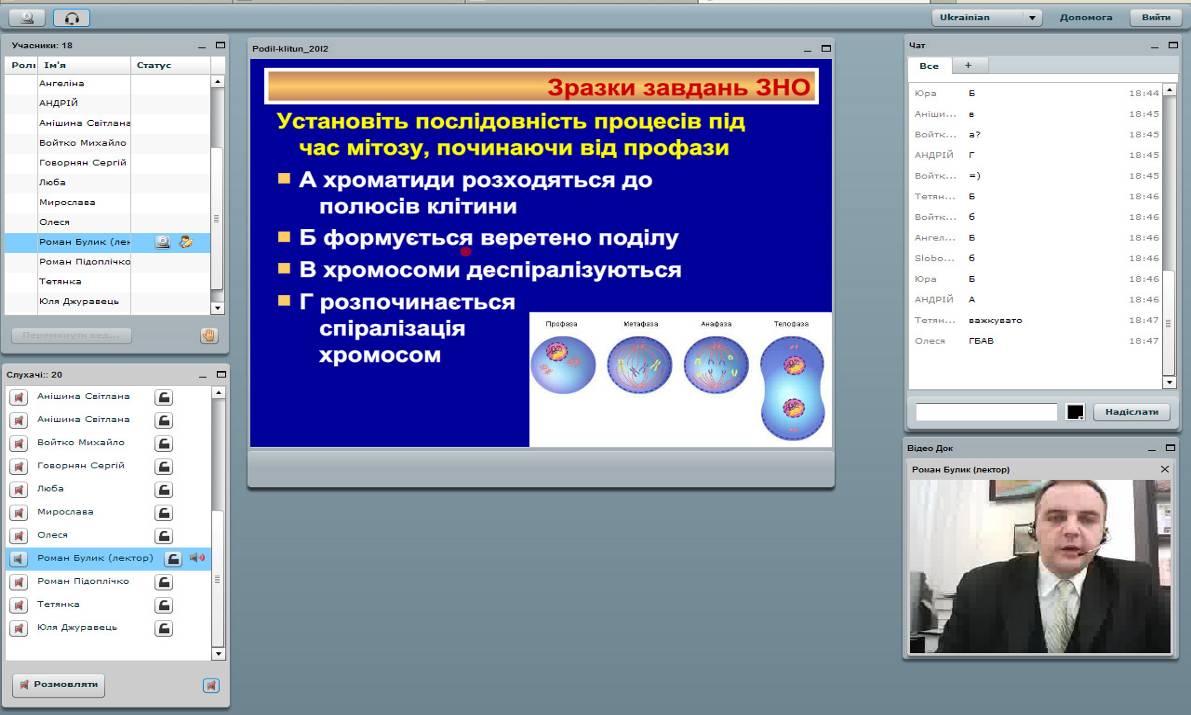1191x715 pixels.
Task: Click the speaker icon left of Люба
Action: 19,489
